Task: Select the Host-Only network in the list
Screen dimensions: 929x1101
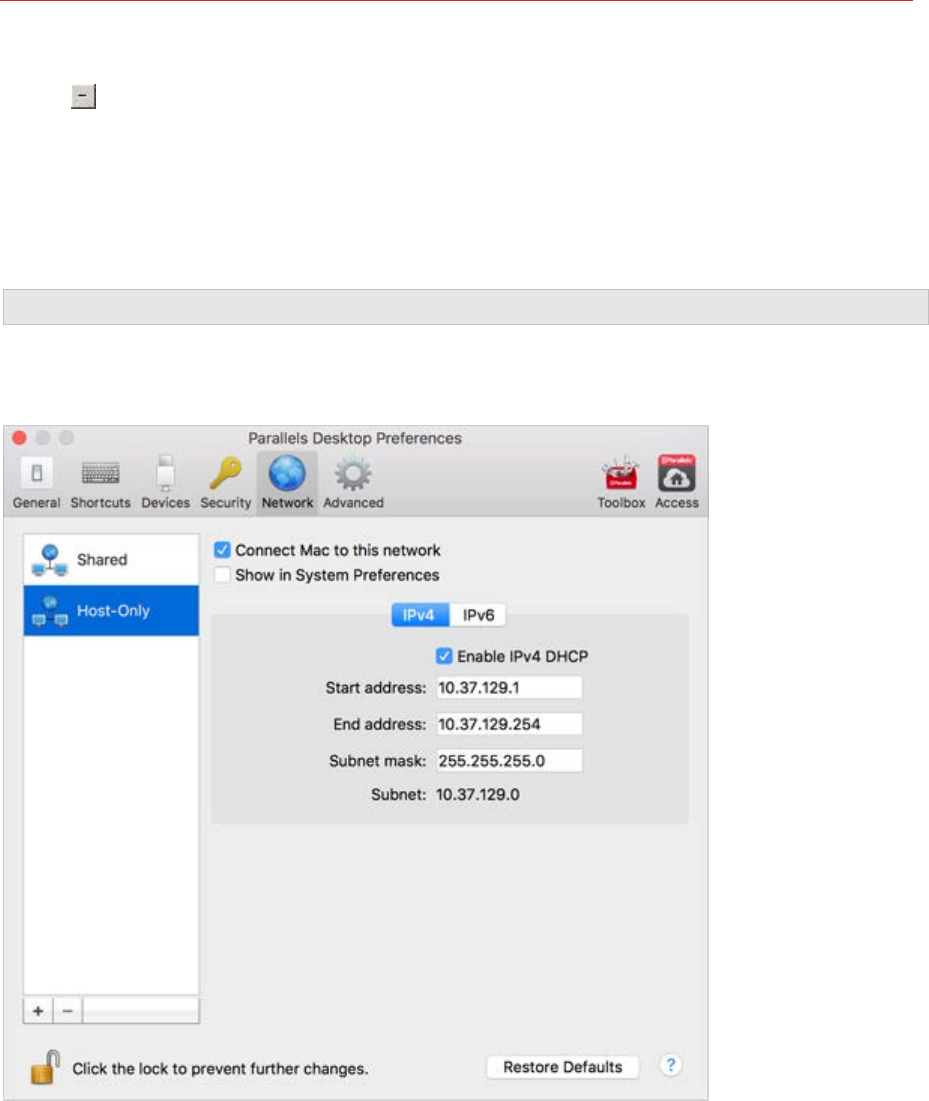Action: click(111, 611)
